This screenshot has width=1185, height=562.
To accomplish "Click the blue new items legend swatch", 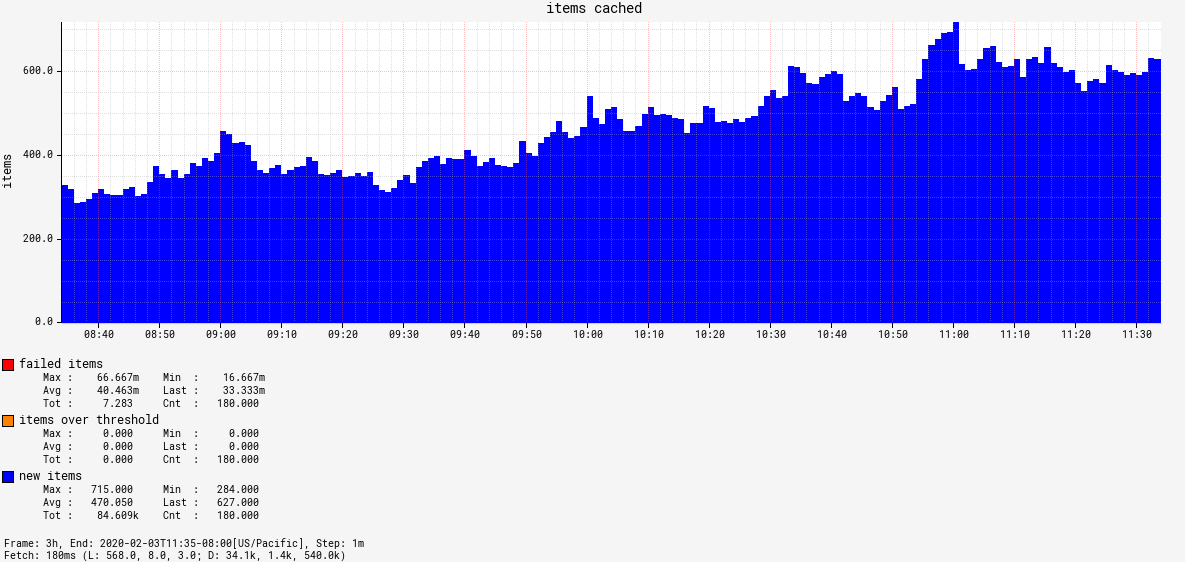I will point(8,477).
